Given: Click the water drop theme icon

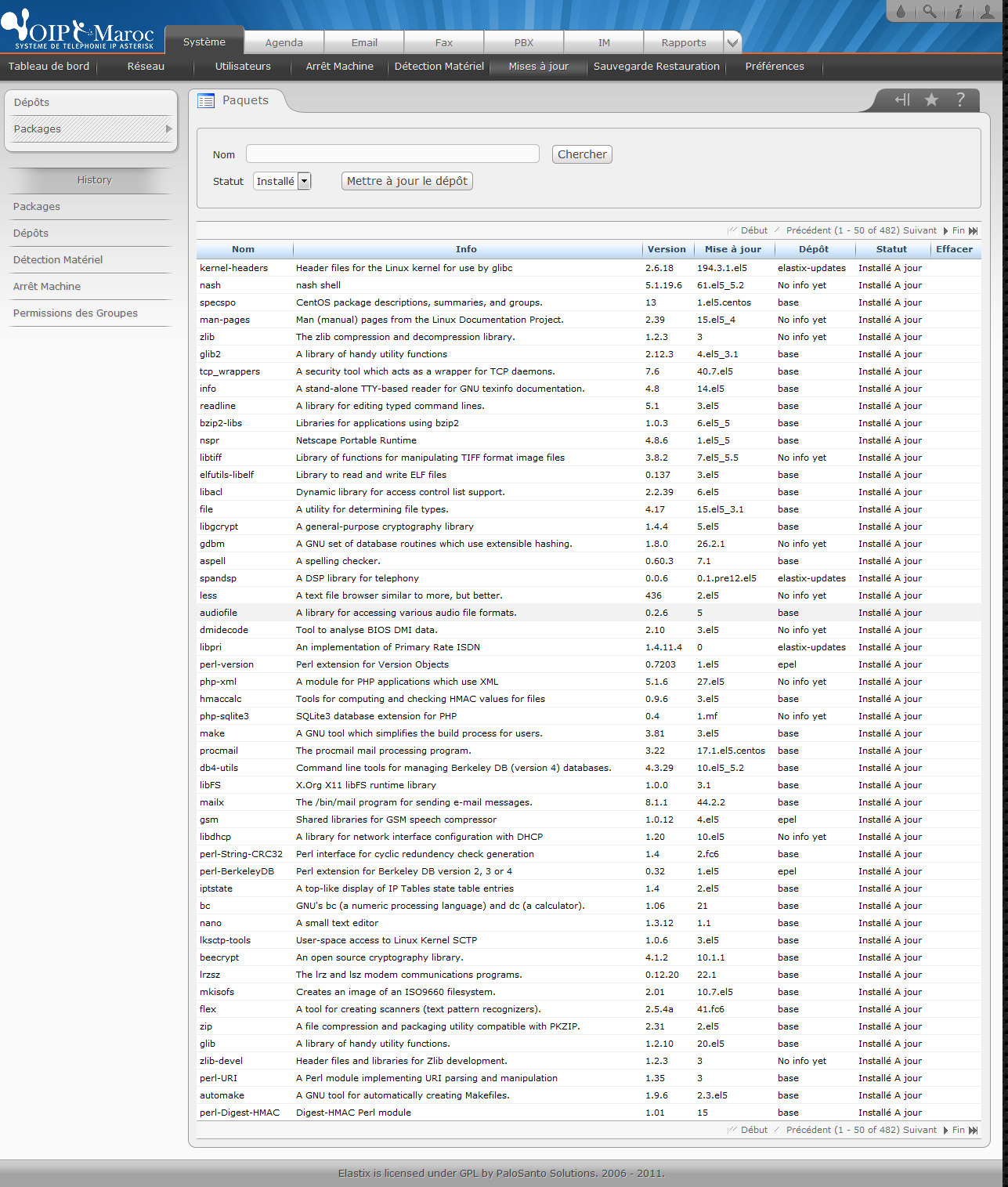Looking at the screenshot, I should (901, 11).
